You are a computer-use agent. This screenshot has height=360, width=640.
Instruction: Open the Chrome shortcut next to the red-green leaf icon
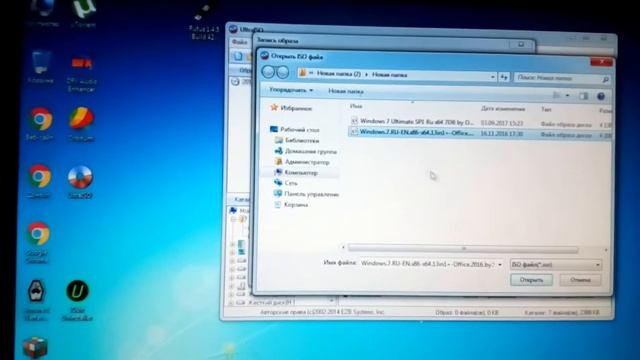(40, 123)
